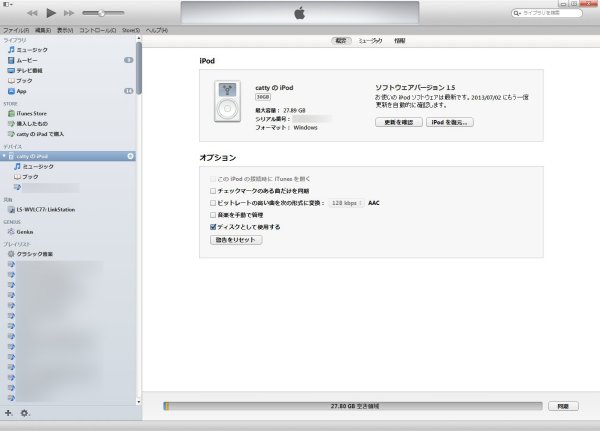Click the badge beside ムービー
Screen dimensions: 600x431
tap(129, 60)
